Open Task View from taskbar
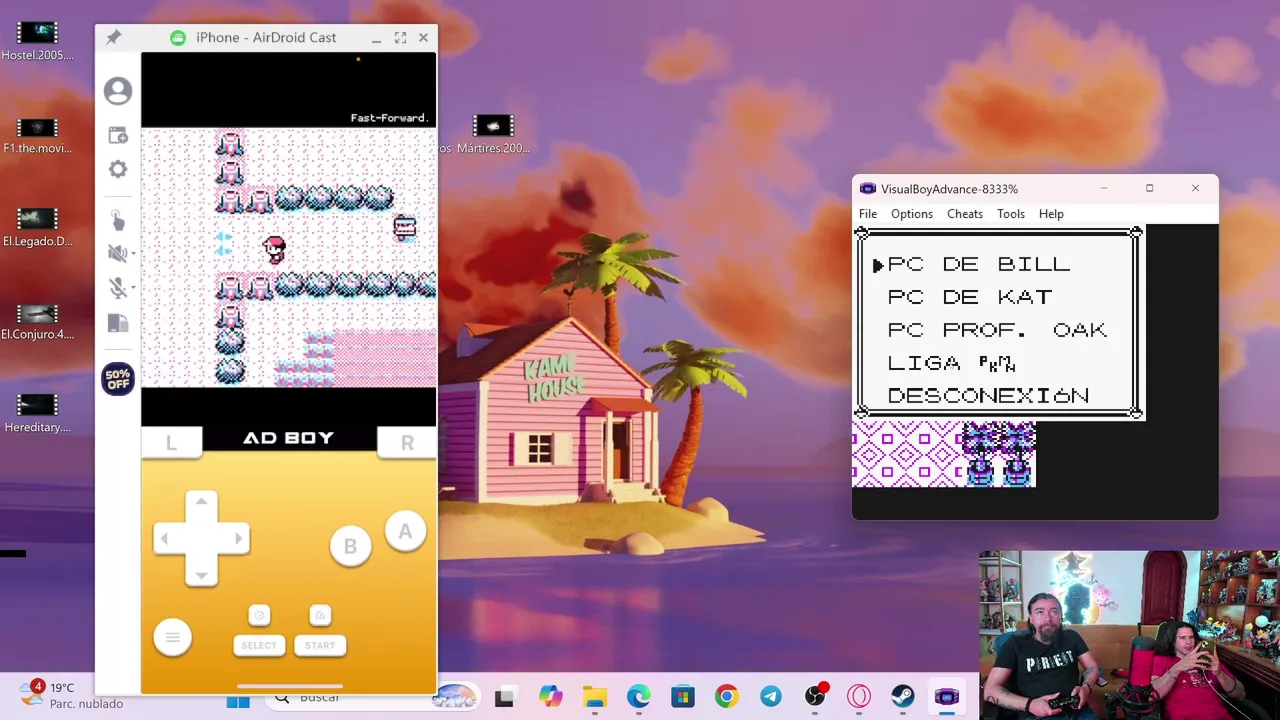This screenshot has width=1280, height=720. 504,698
